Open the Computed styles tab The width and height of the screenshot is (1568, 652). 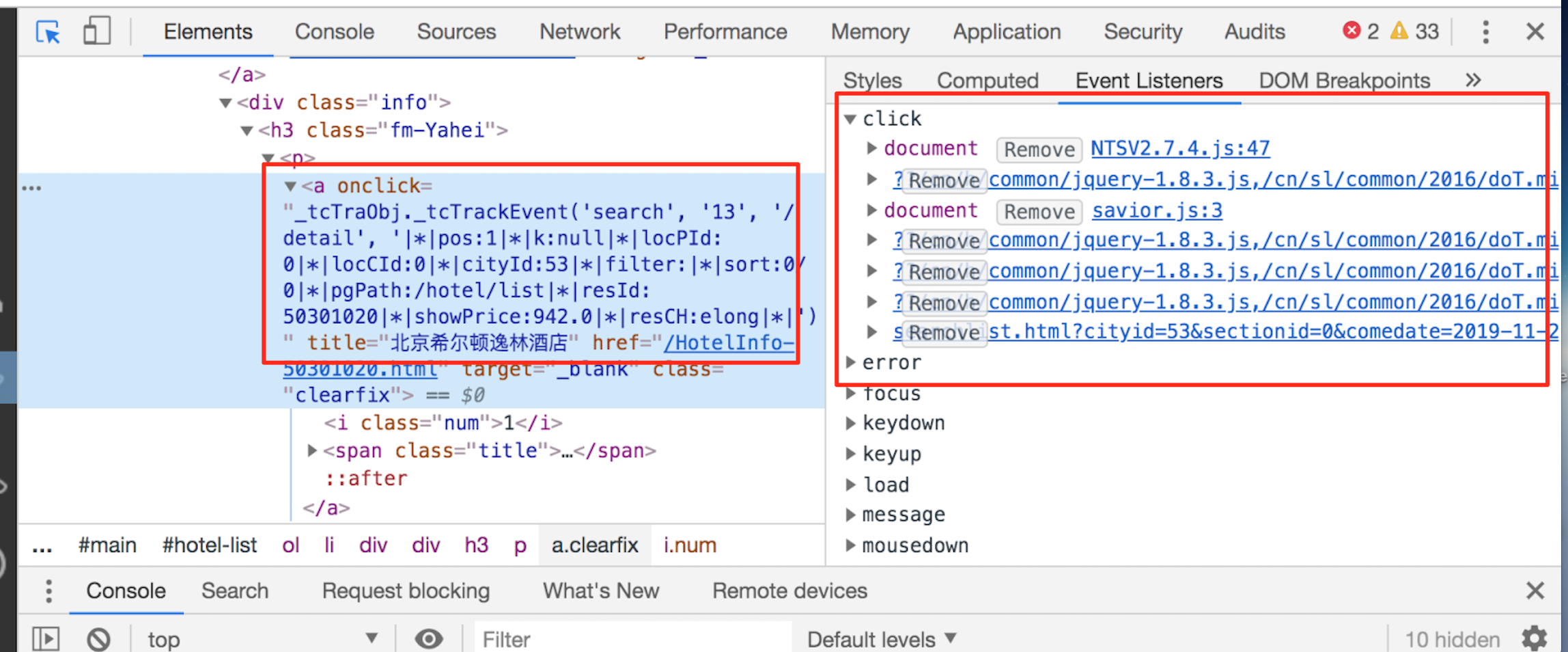(x=988, y=80)
